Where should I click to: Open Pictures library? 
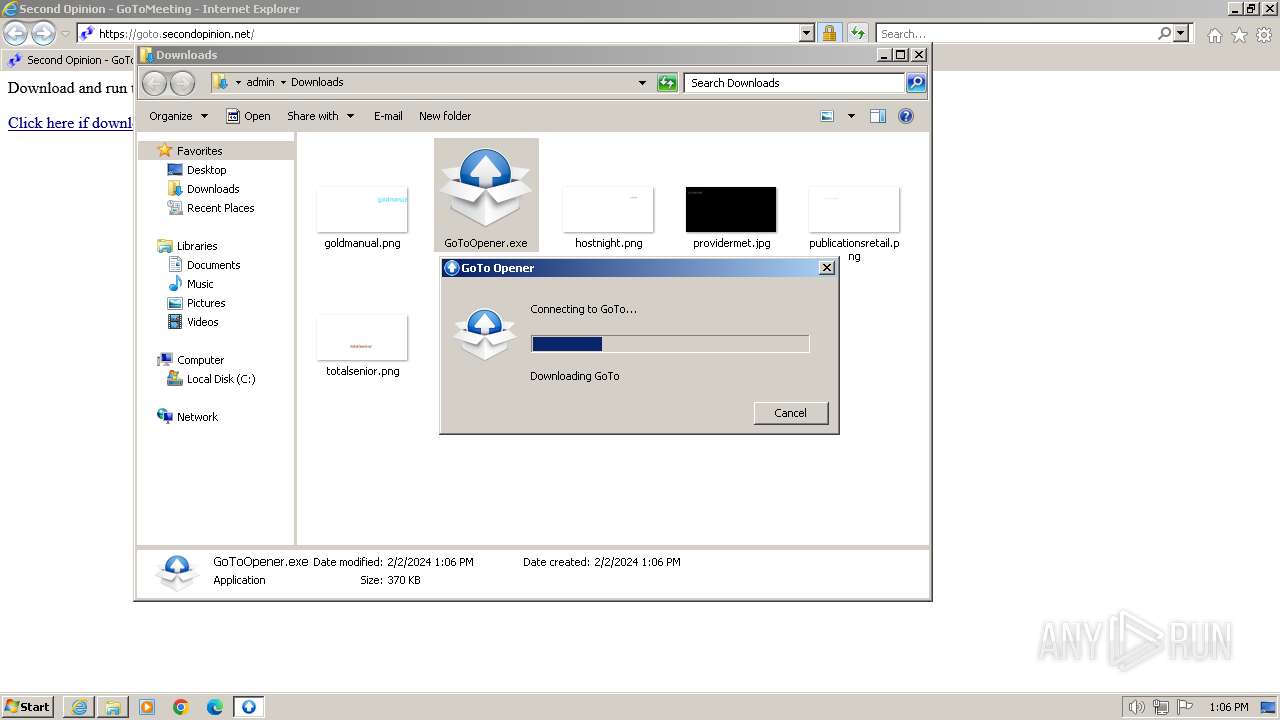coord(206,303)
